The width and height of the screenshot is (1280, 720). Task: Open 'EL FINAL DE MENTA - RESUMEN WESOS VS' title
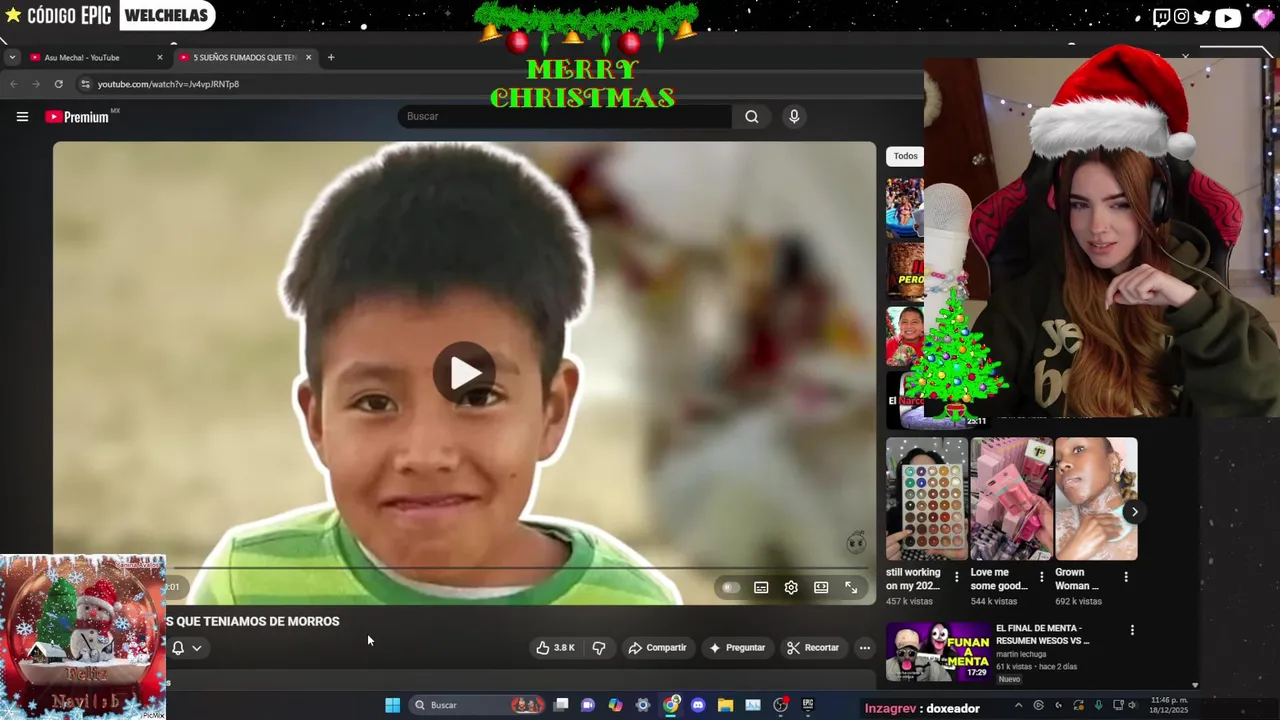pos(1042,634)
